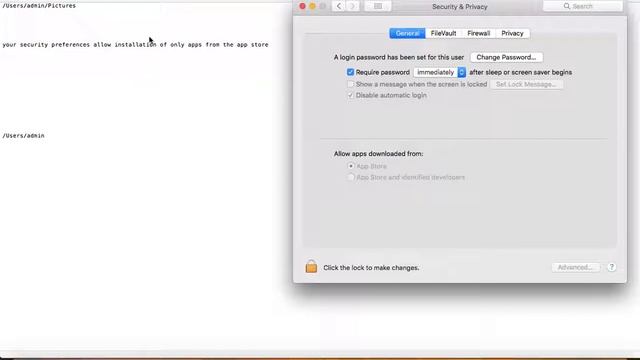Viewport: 640px width, 360px height.
Task: Show all preferences grid button
Action: point(378,6)
